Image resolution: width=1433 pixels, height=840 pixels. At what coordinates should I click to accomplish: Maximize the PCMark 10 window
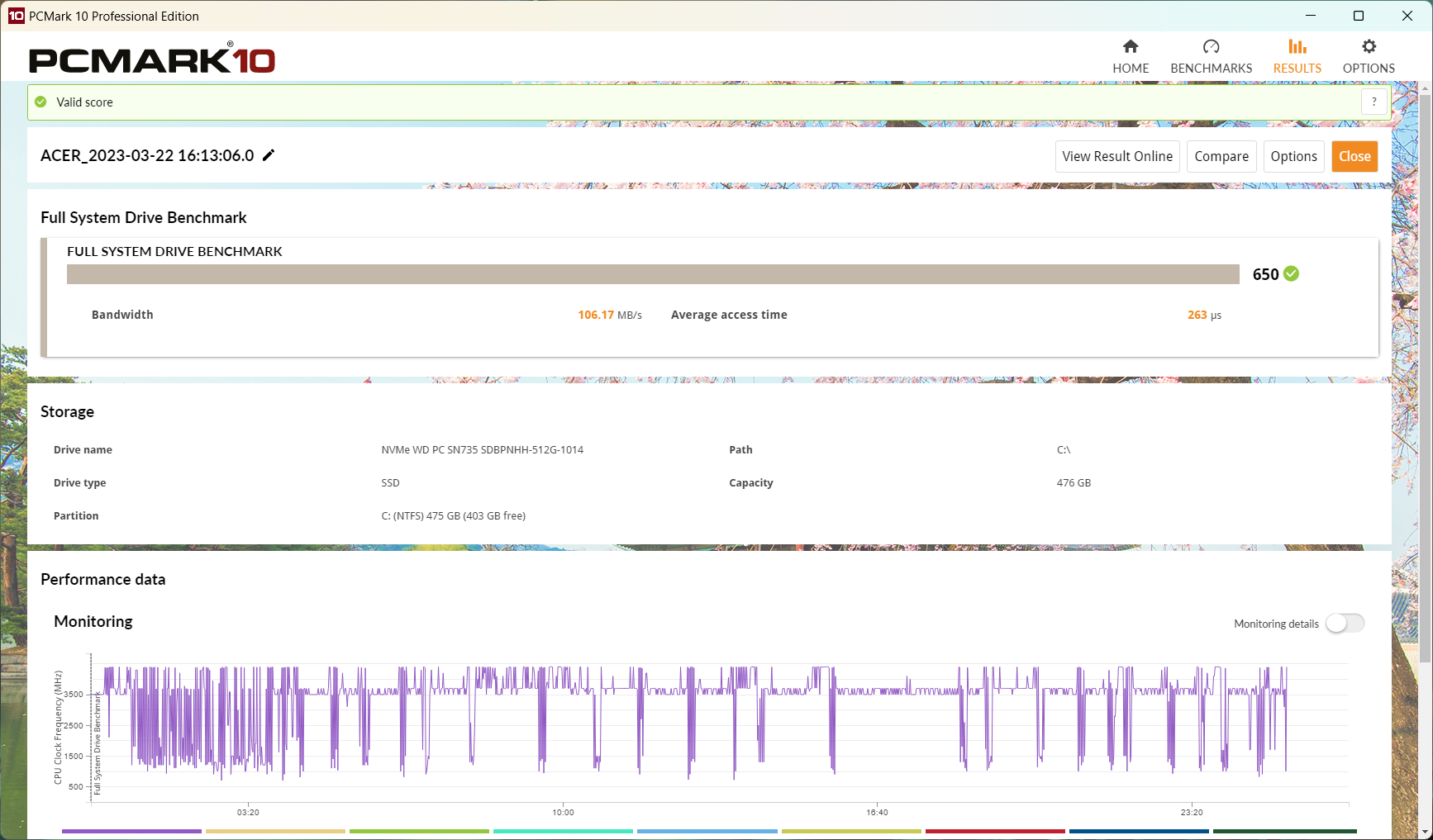1359,16
